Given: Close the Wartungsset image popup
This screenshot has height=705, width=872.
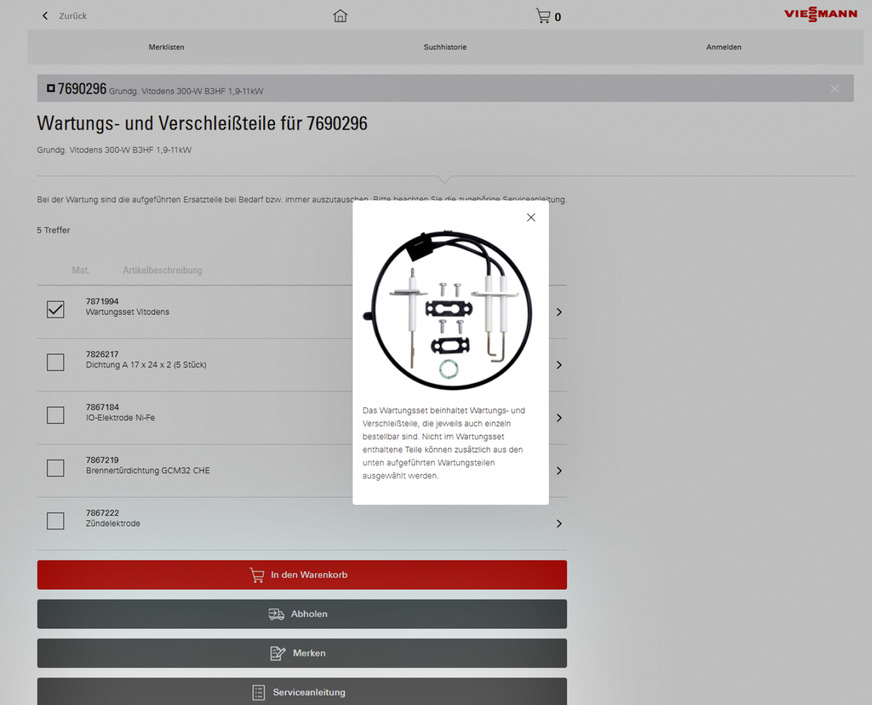Looking at the screenshot, I should click(531, 217).
